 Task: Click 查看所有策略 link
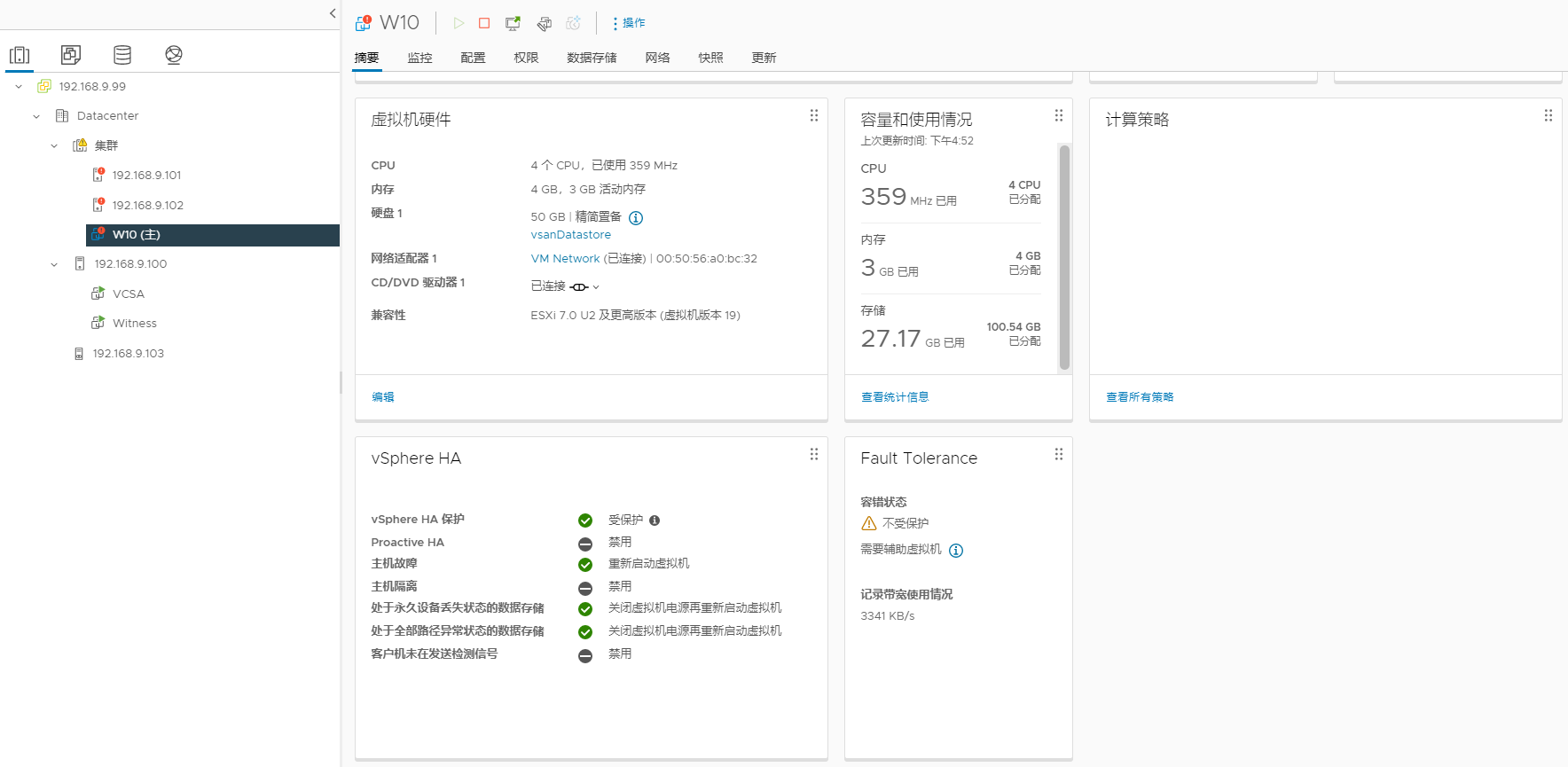(1140, 397)
